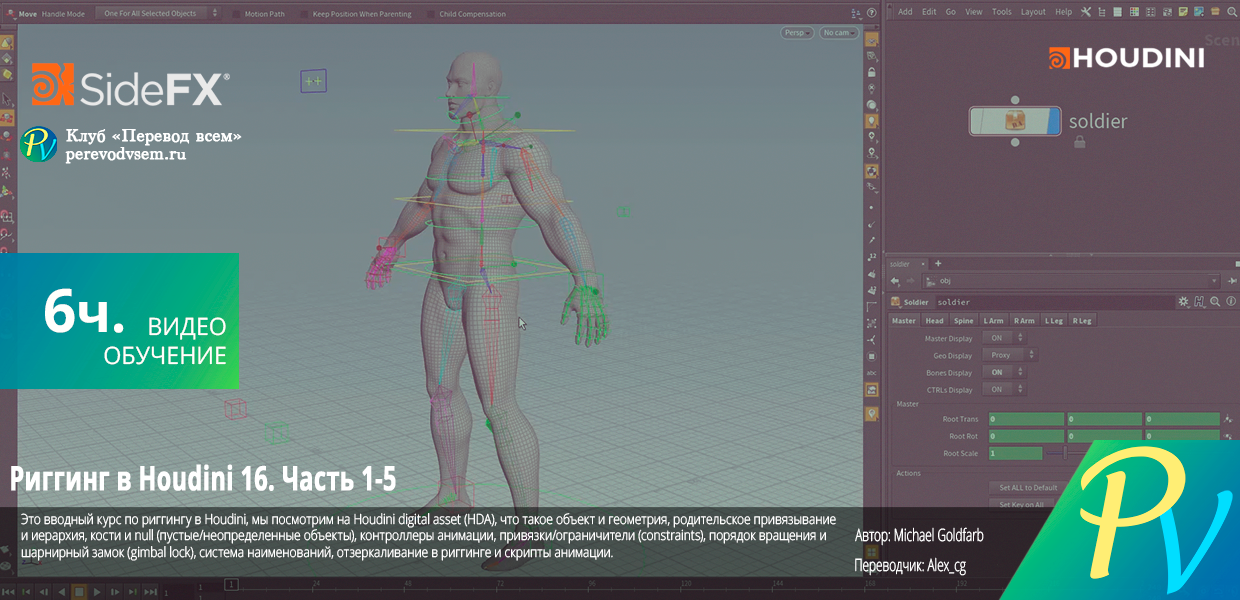Click the second Root Trans field

tap(1104, 419)
